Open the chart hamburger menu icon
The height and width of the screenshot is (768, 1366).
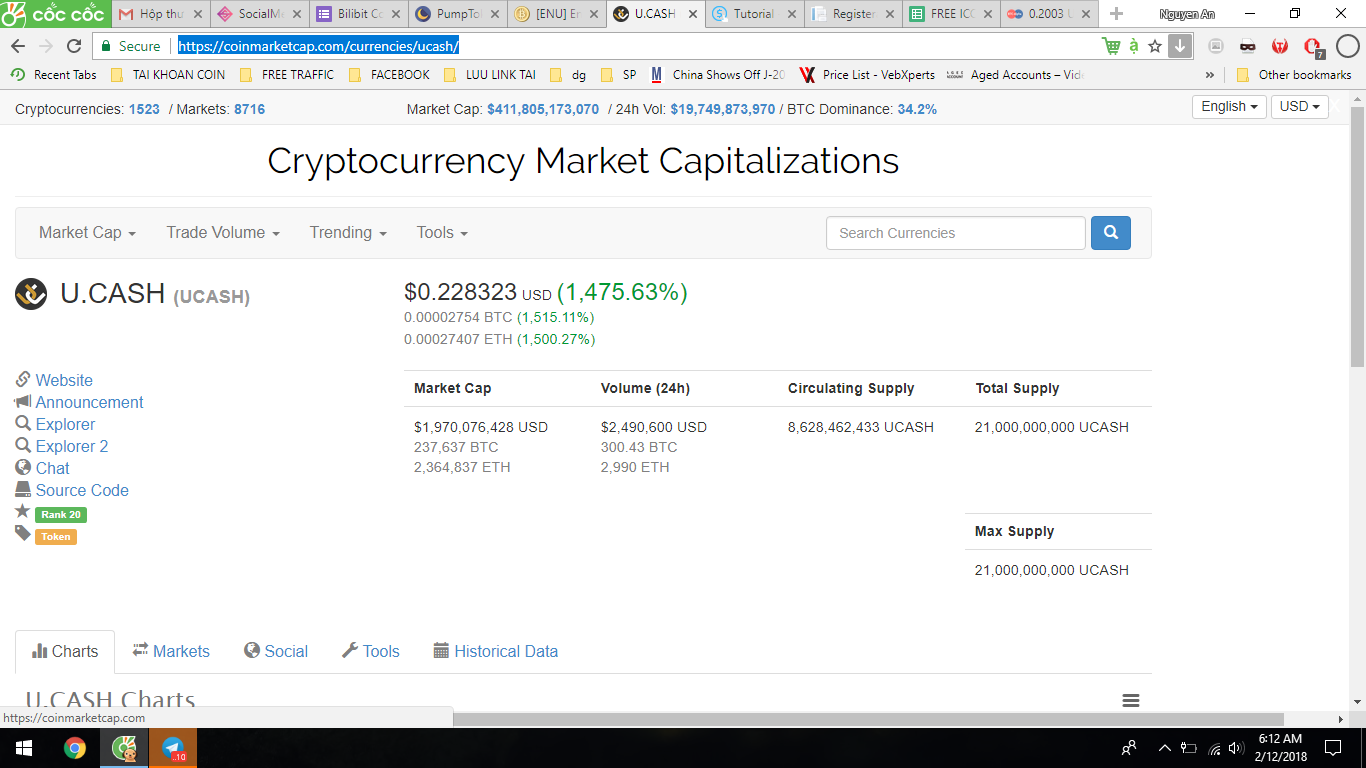click(1131, 701)
